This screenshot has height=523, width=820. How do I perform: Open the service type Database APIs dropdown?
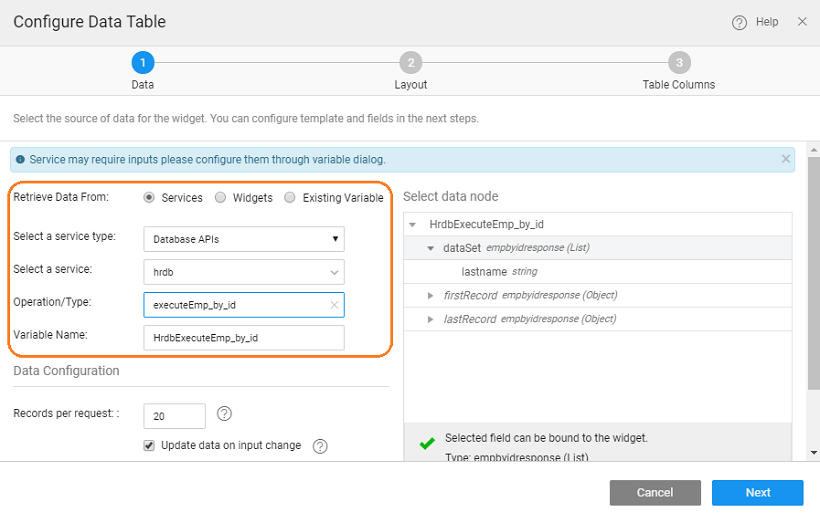tap(244, 238)
